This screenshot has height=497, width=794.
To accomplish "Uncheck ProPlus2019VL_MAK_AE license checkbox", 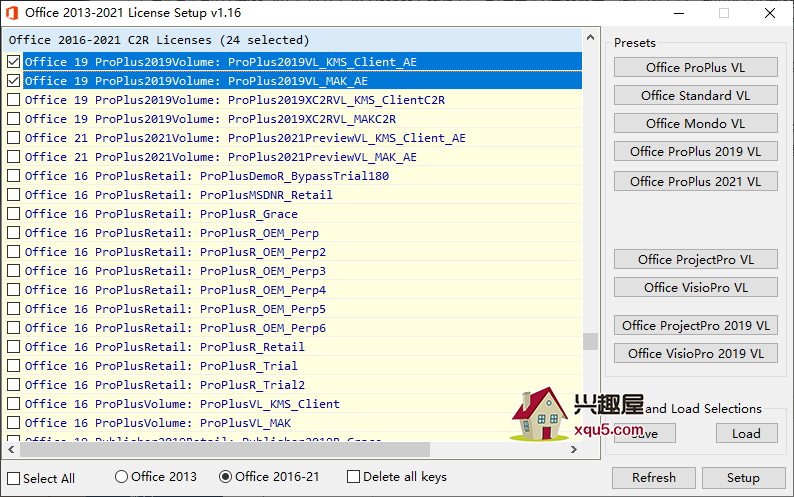I will 14,81.
